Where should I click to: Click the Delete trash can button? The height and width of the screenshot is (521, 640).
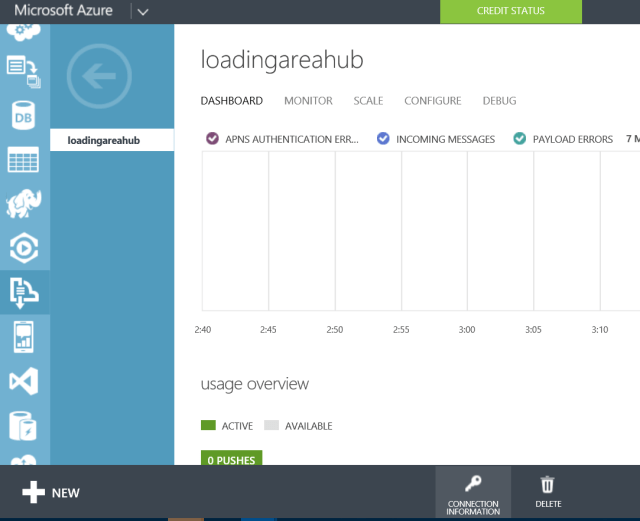pyautogui.click(x=548, y=494)
